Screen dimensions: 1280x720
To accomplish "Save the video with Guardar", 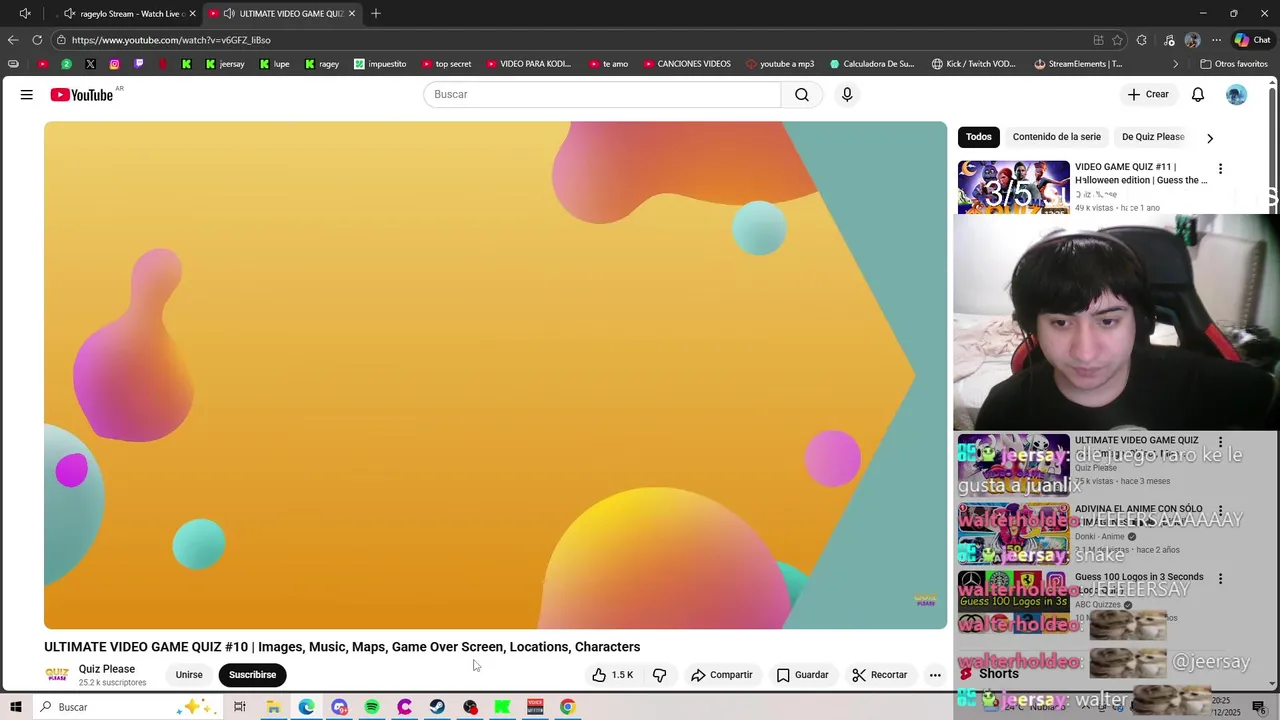I will 802,675.
